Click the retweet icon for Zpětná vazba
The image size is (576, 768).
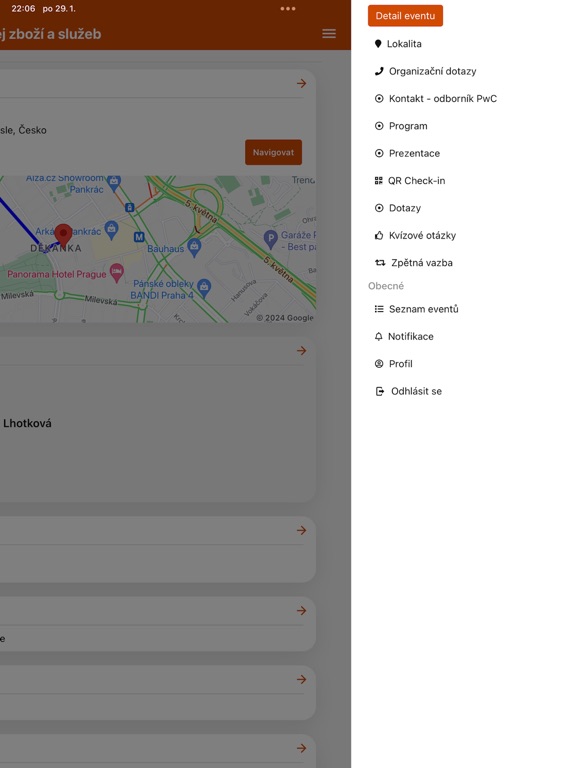click(380, 263)
